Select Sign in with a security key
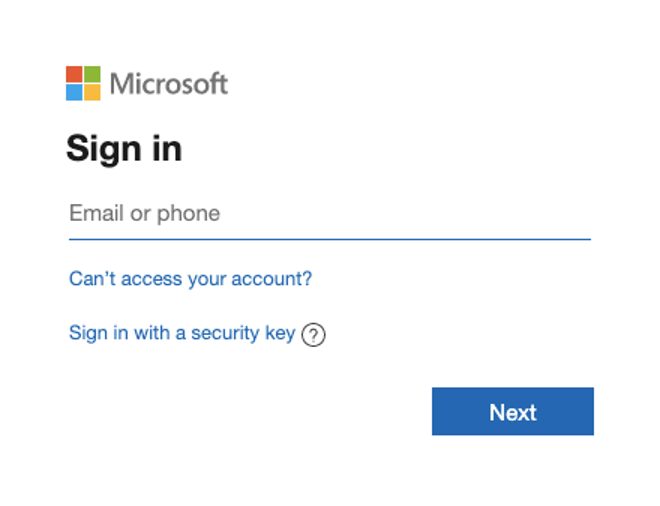This screenshot has width=660, height=506. click(x=182, y=333)
